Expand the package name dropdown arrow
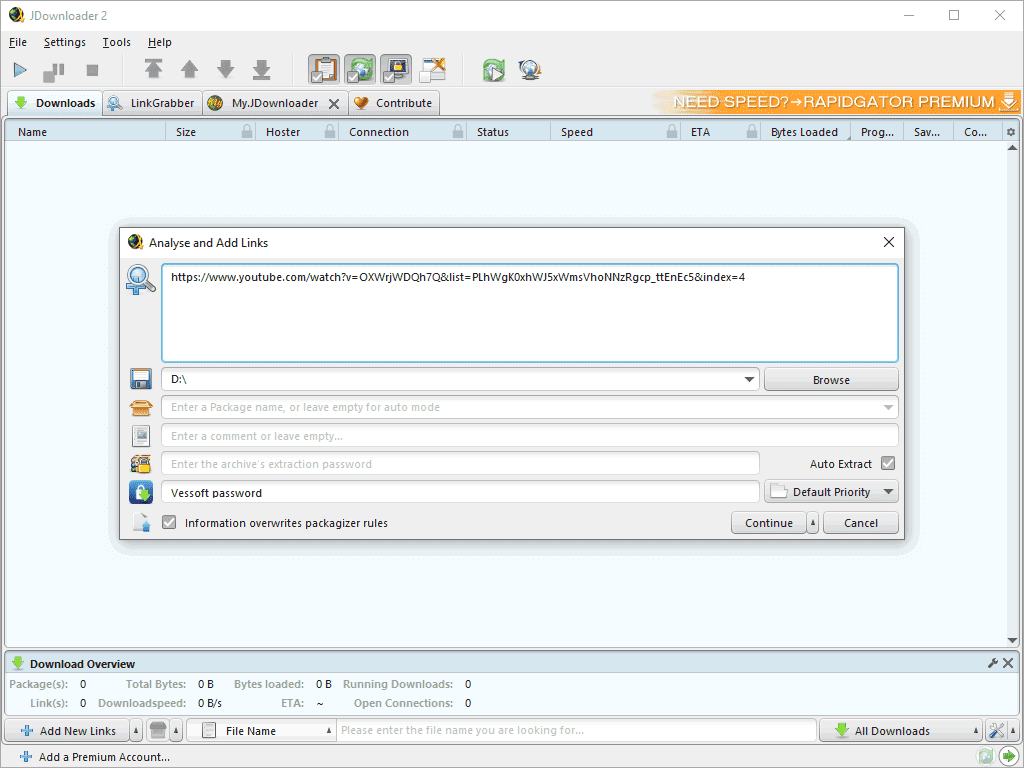This screenshot has height=768, width=1024. click(x=888, y=408)
